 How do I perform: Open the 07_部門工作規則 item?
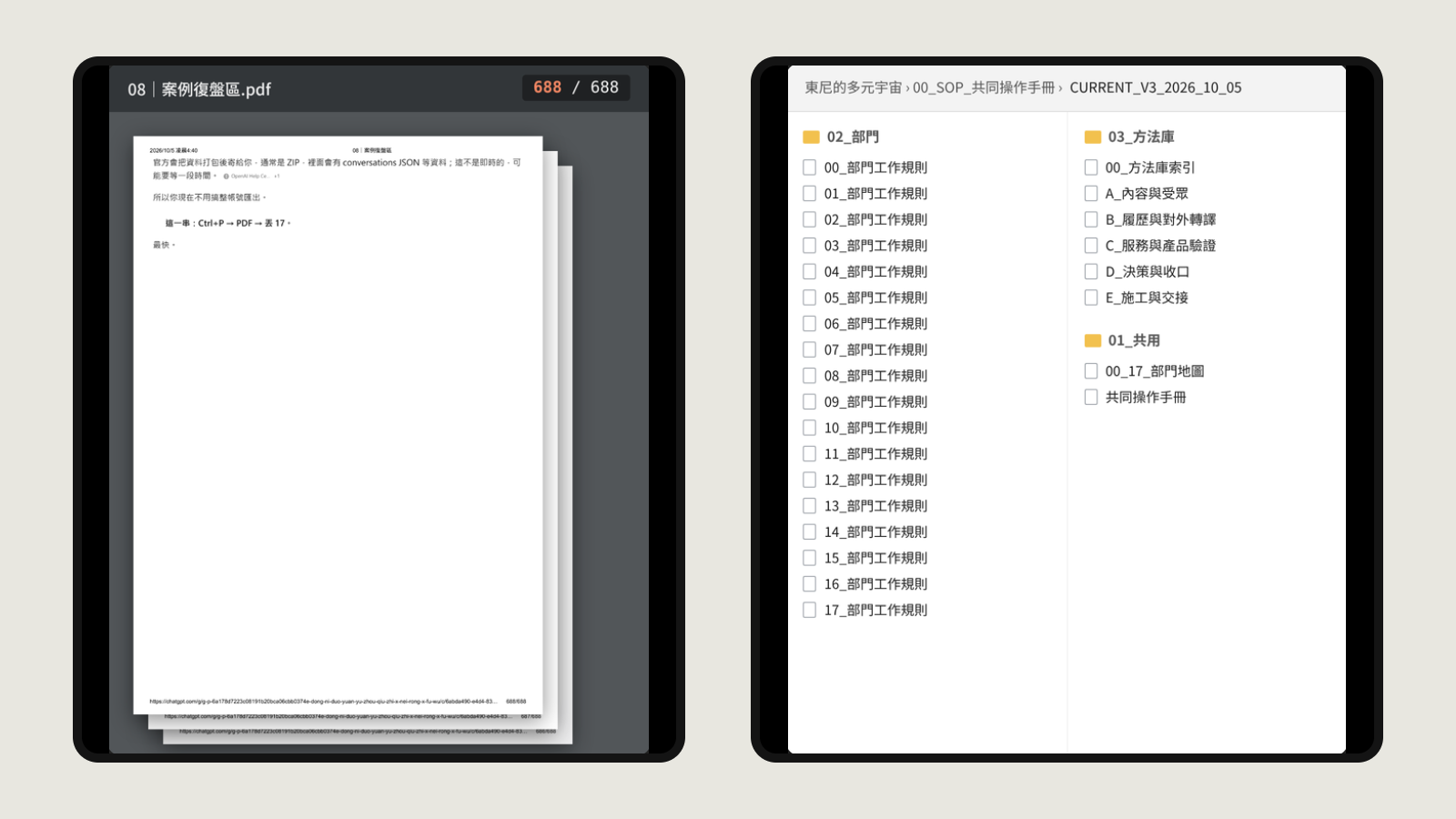875,349
